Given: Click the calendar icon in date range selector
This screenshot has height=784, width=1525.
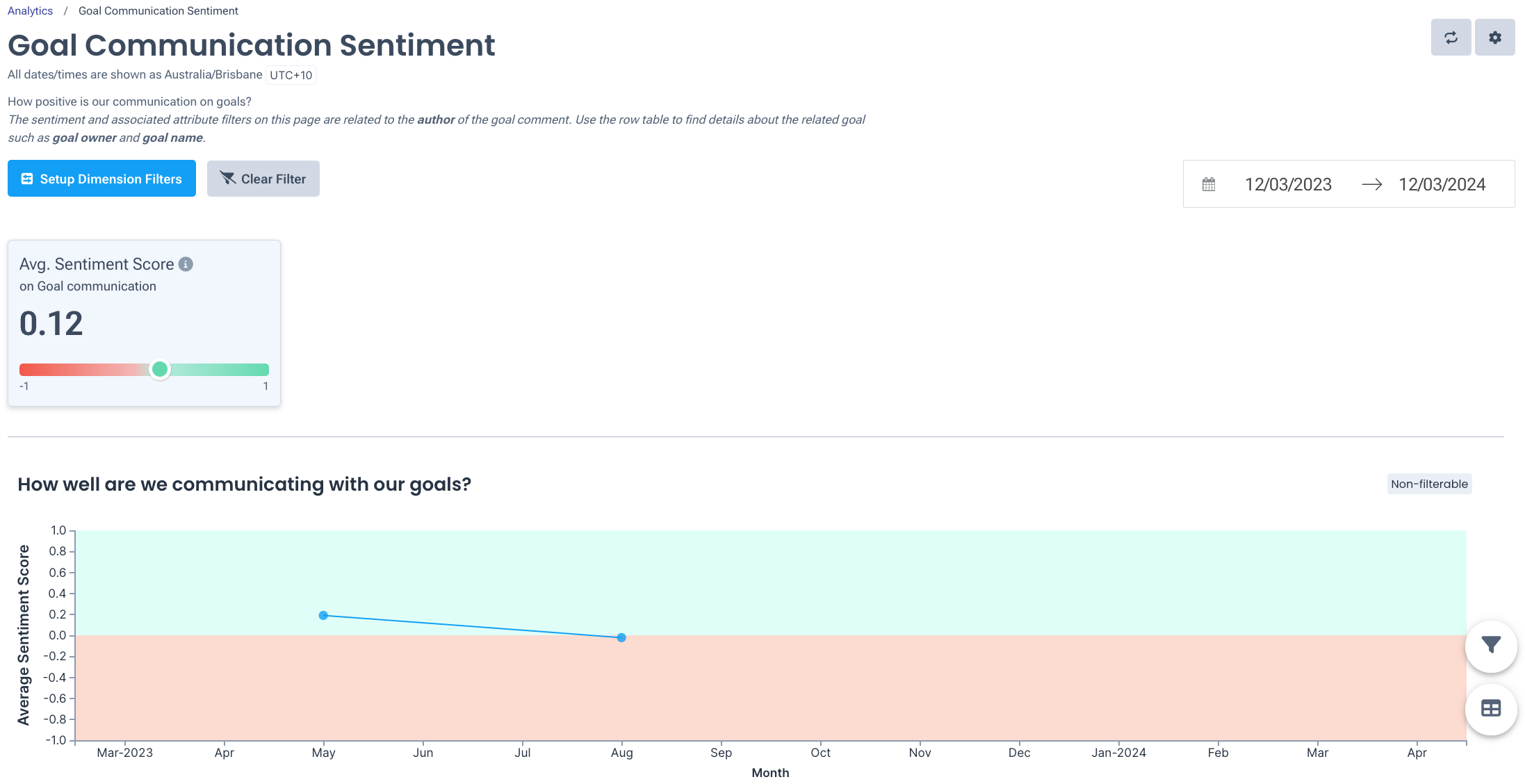Looking at the screenshot, I should [1209, 183].
